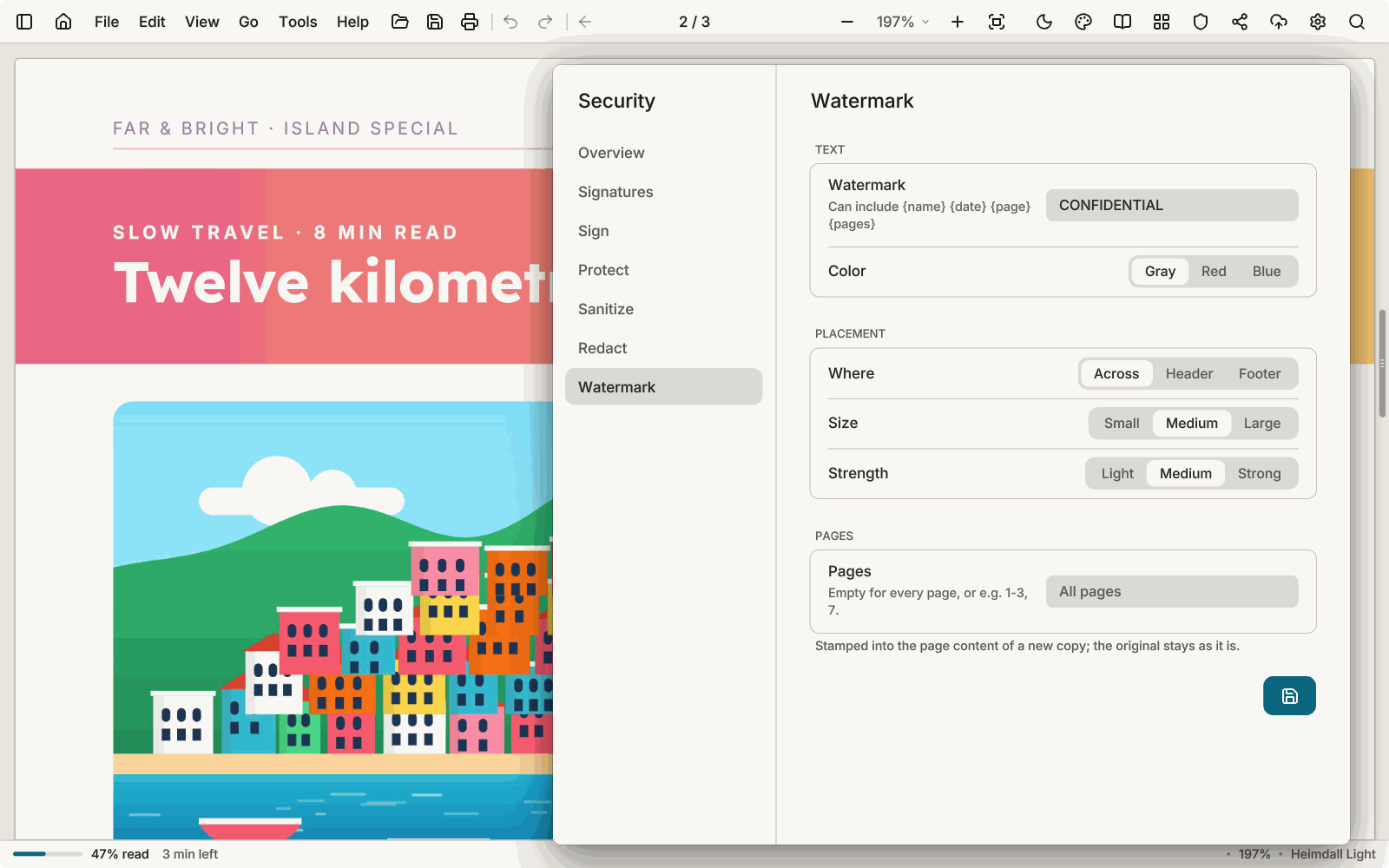
Task: Set watermark color to Red
Action: [x=1214, y=272]
